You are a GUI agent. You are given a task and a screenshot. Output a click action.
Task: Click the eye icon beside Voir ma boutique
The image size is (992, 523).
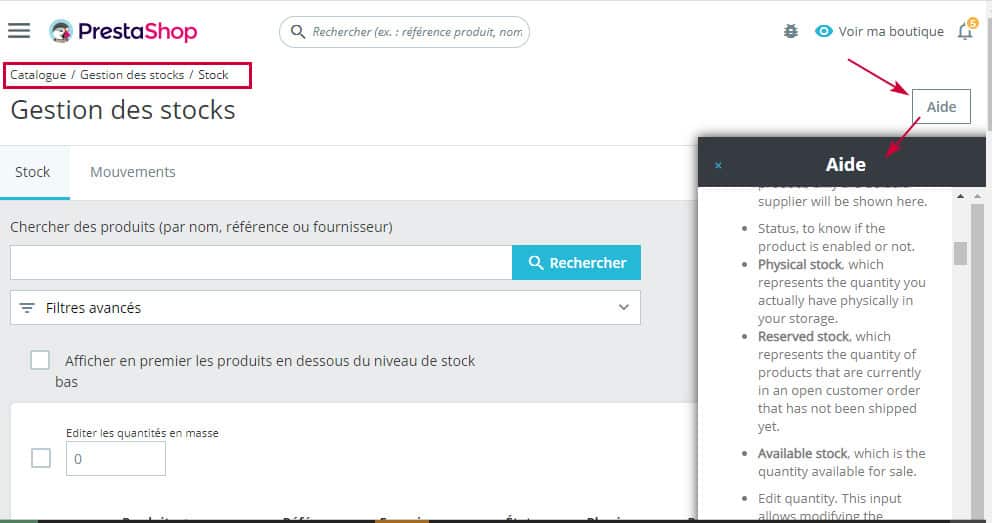click(x=824, y=31)
